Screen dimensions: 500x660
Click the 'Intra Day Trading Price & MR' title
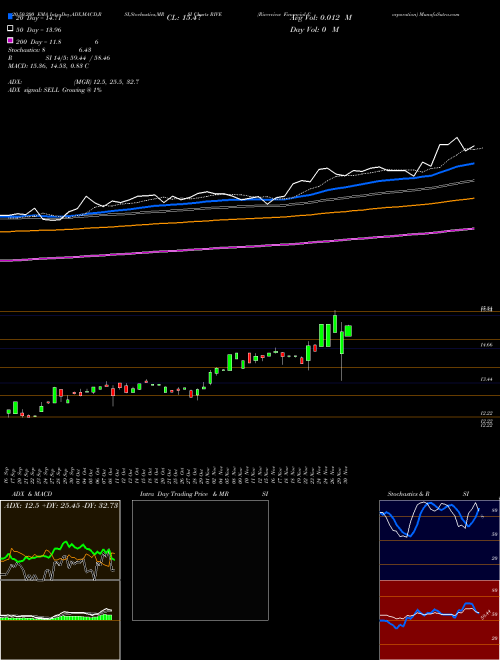tap(185, 494)
